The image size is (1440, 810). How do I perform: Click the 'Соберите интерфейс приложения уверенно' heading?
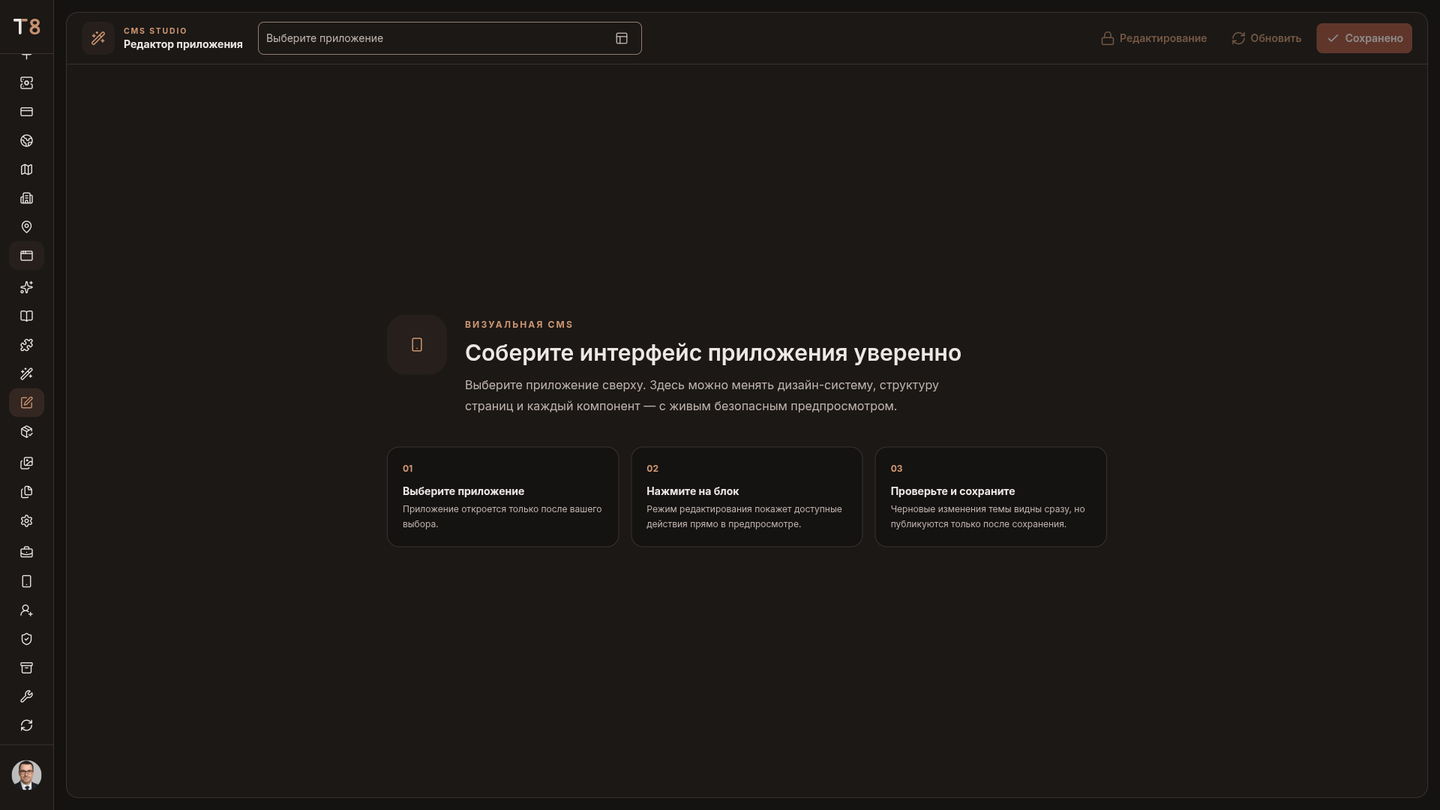(x=713, y=353)
